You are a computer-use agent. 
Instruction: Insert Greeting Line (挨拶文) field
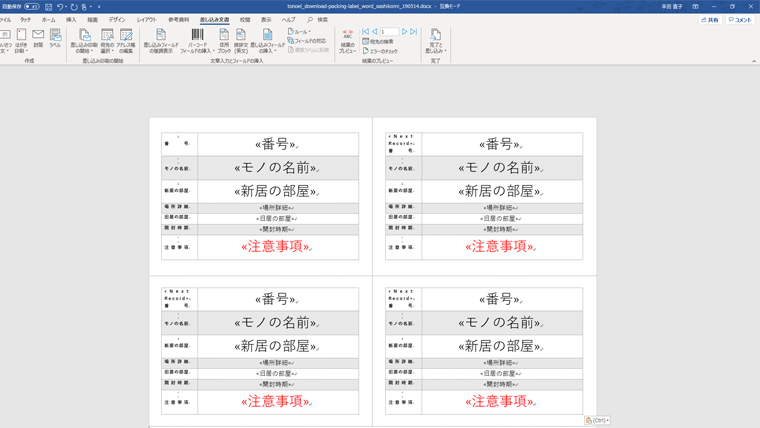[241, 39]
